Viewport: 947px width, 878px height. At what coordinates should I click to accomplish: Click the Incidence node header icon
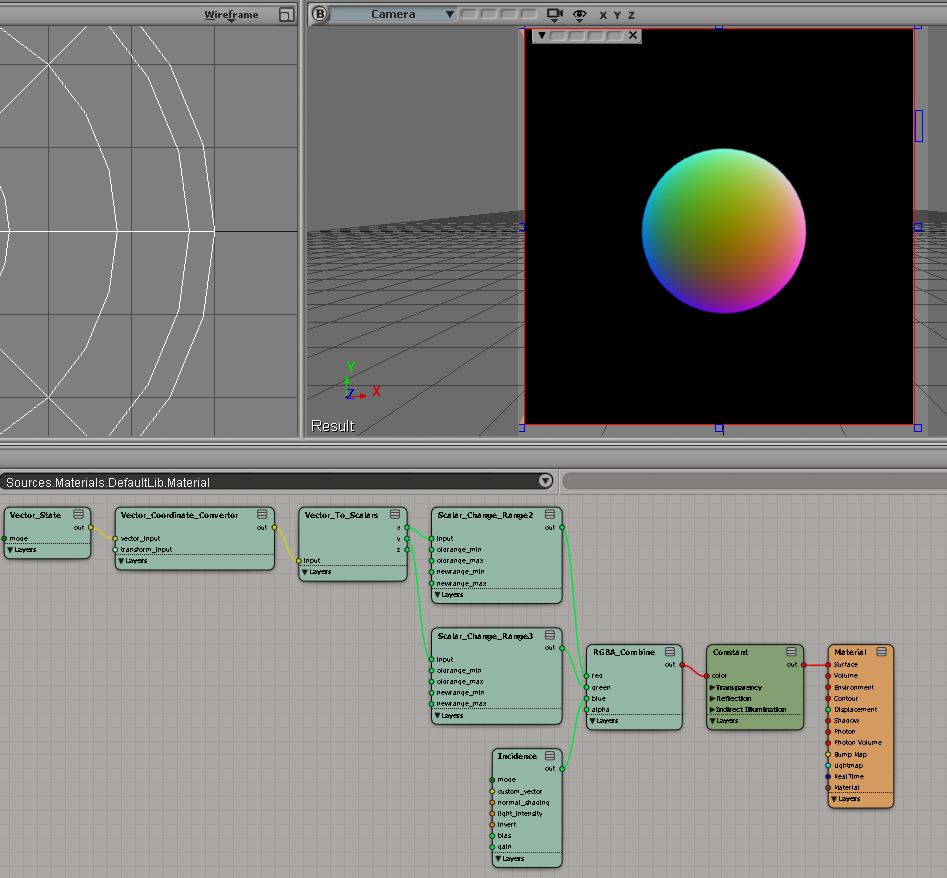coord(550,756)
